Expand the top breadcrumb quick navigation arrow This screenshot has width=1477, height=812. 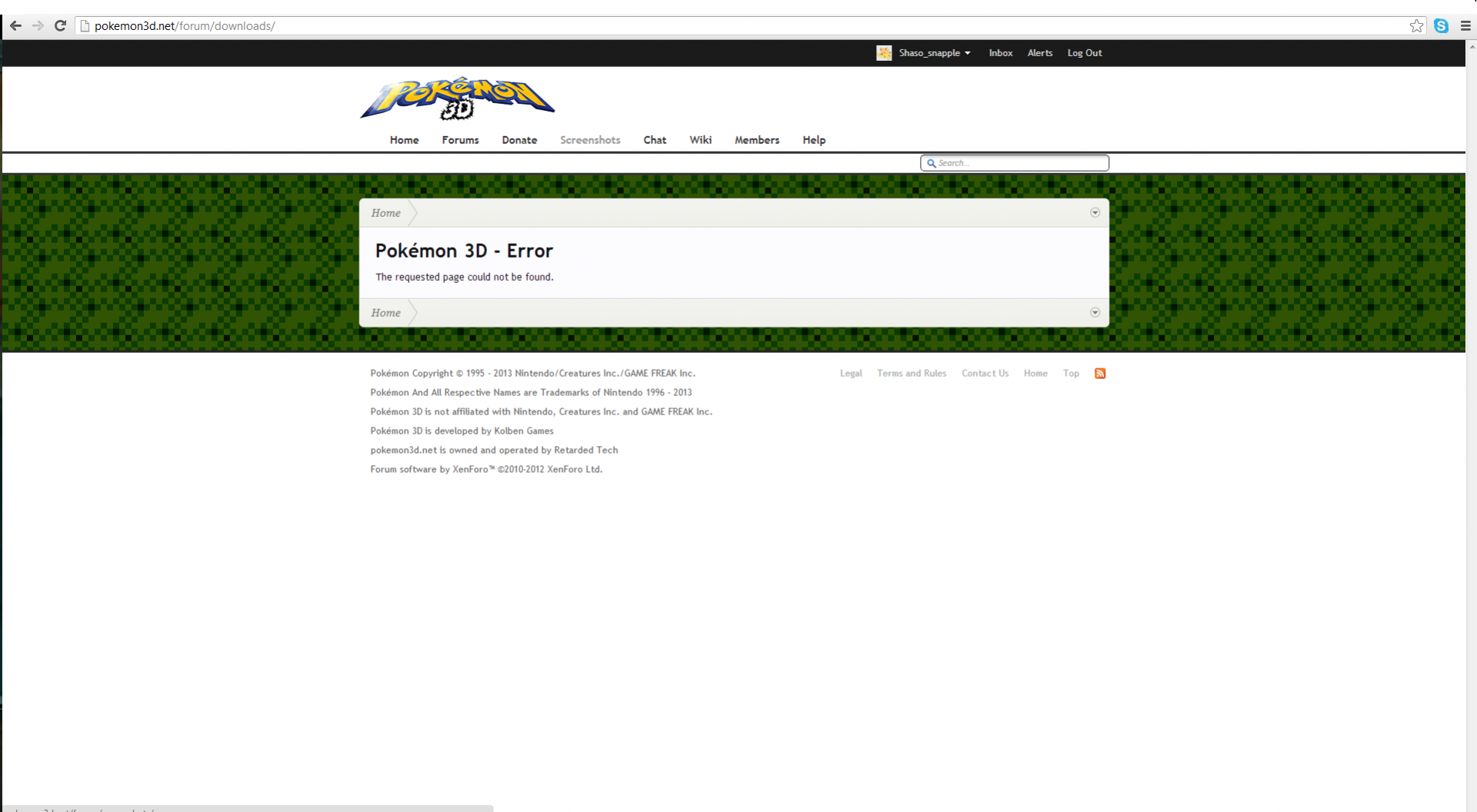pyautogui.click(x=1095, y=213)
